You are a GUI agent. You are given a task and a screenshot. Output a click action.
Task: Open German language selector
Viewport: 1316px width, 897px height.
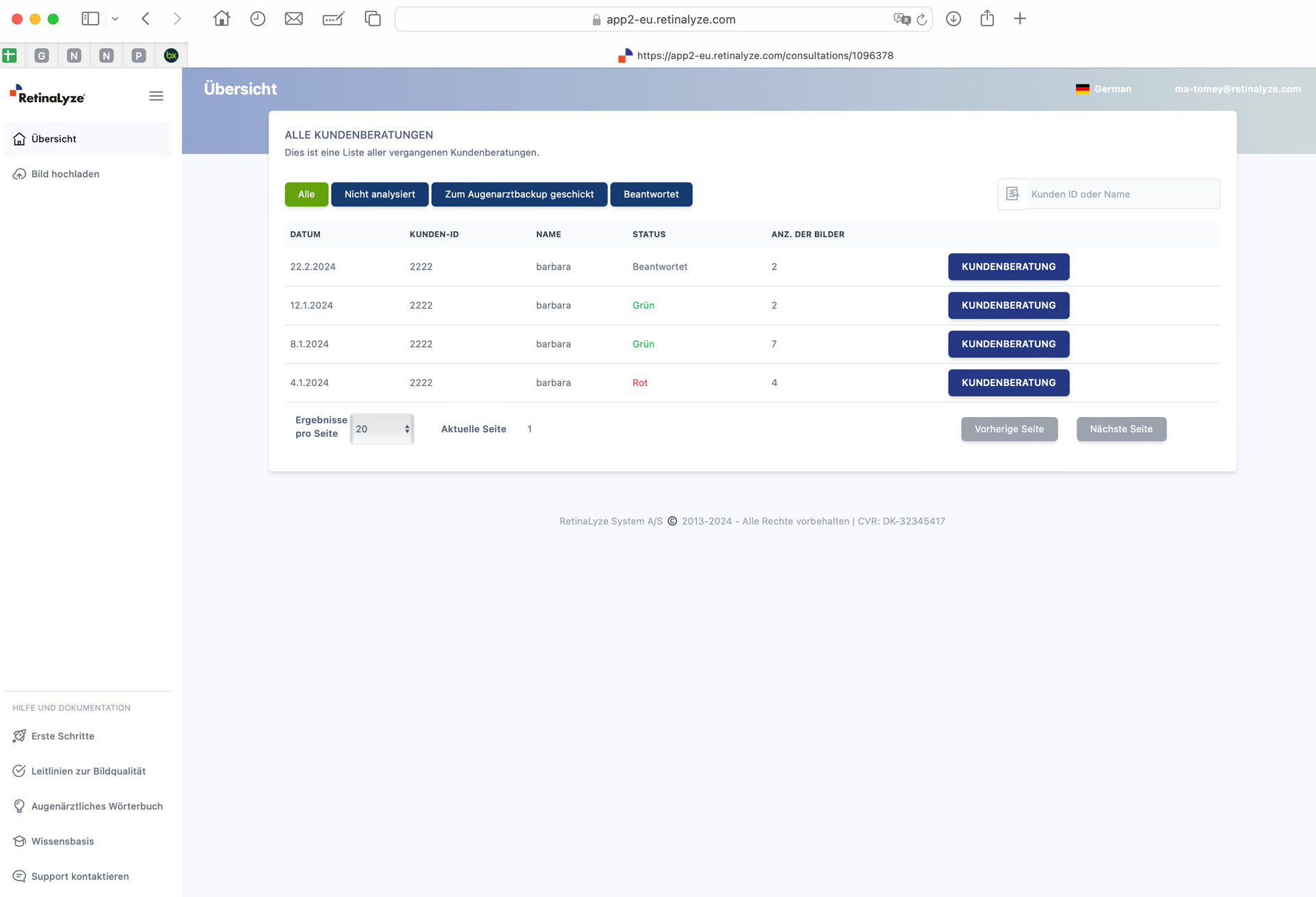pyautogui.click(x=1104, y=89)
